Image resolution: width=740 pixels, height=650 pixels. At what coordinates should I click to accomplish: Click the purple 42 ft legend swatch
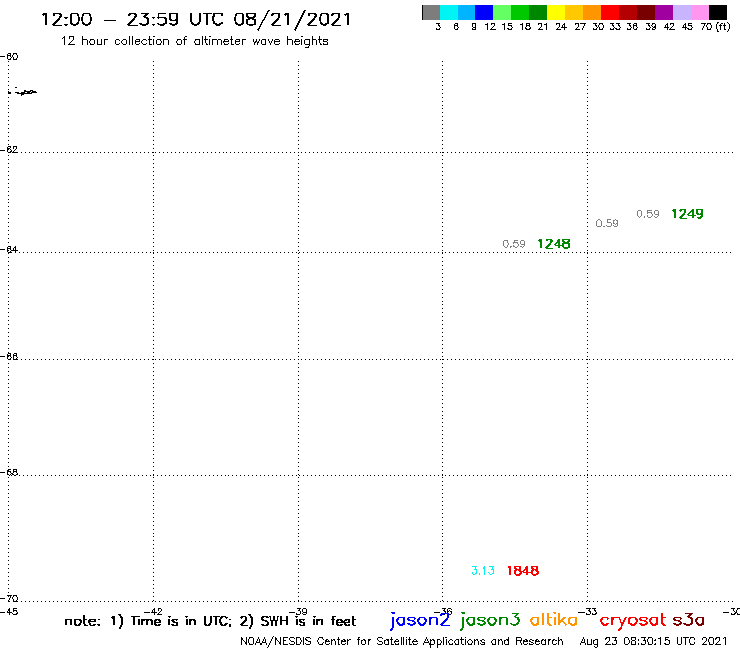[664, 12]
